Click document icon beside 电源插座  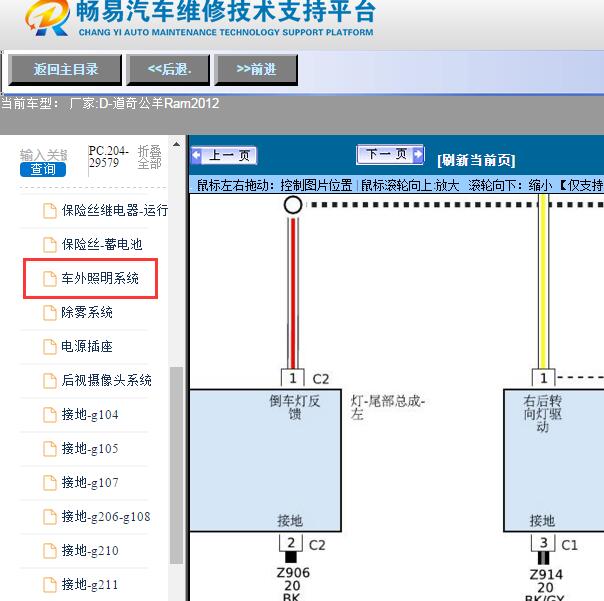click(50, 347)
